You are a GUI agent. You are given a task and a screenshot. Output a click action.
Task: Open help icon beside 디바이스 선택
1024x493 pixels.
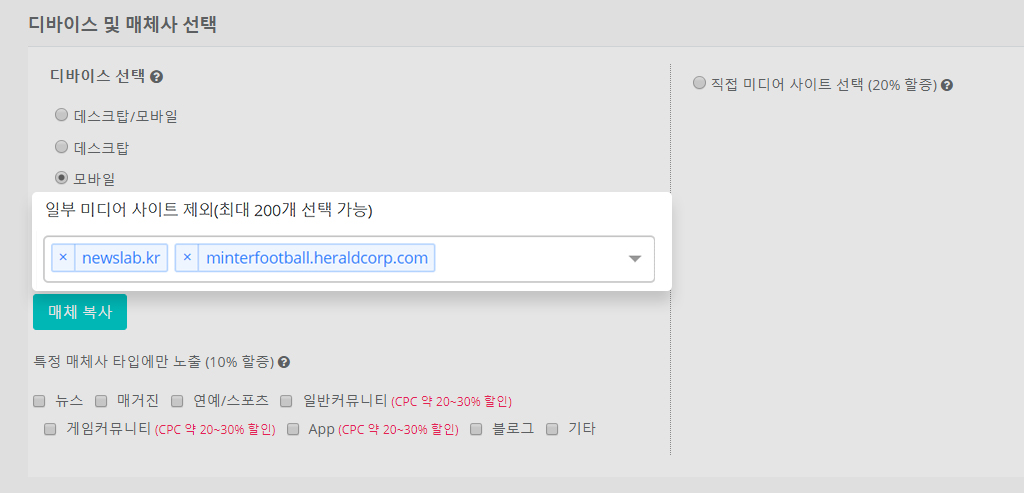coord(156,77)
